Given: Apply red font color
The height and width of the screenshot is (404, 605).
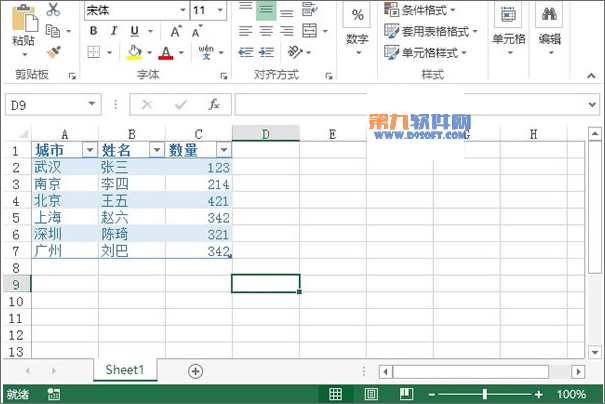Looking at the screenshot, I should pyautogui.click(x=166, y=52).
